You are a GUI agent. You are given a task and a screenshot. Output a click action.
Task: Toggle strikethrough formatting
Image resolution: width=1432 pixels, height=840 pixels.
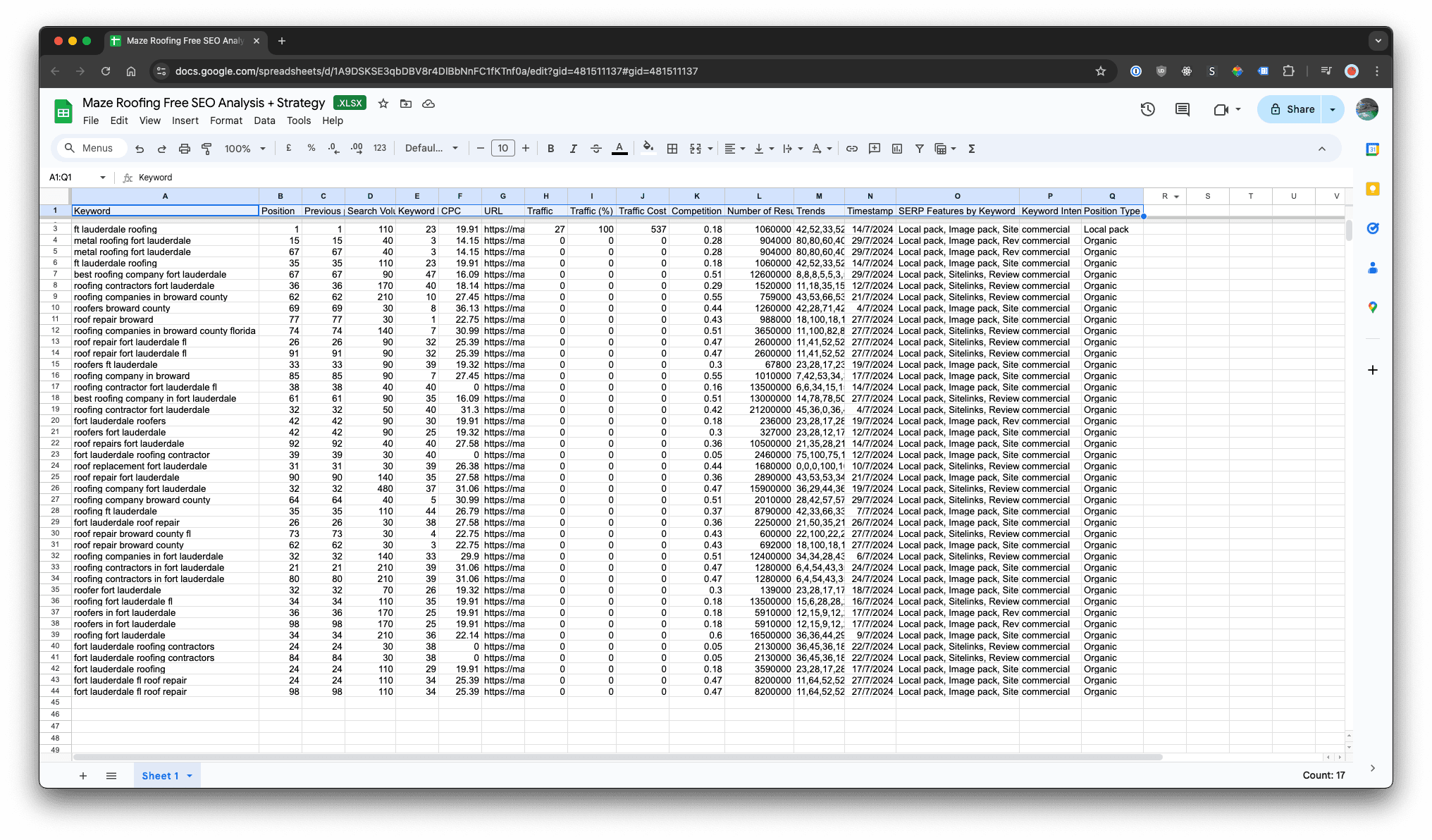click(596, 149)
